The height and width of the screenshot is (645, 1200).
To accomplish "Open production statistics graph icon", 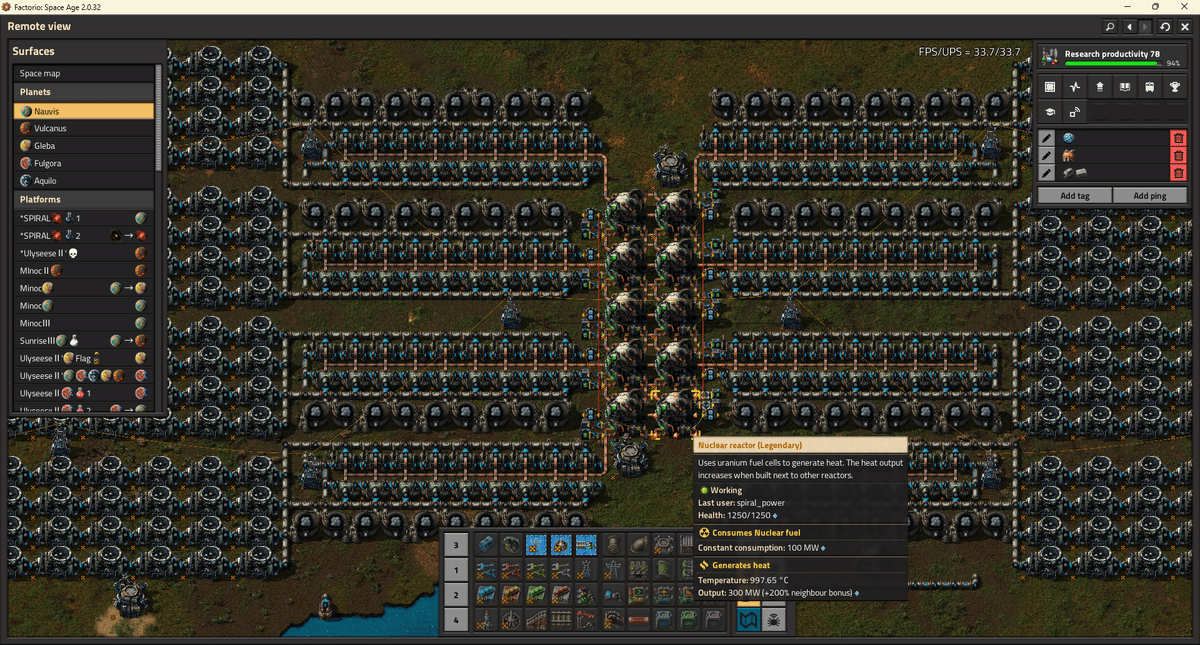I will tap(1075, 86).
